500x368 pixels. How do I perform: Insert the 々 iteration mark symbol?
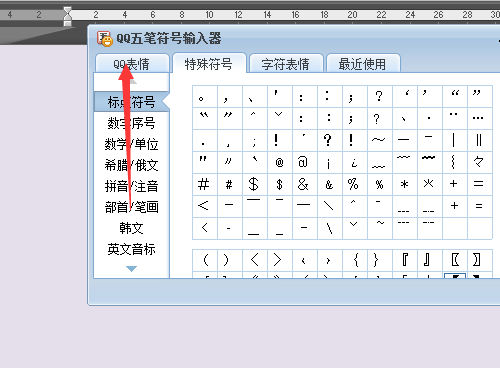click(480, 162)
